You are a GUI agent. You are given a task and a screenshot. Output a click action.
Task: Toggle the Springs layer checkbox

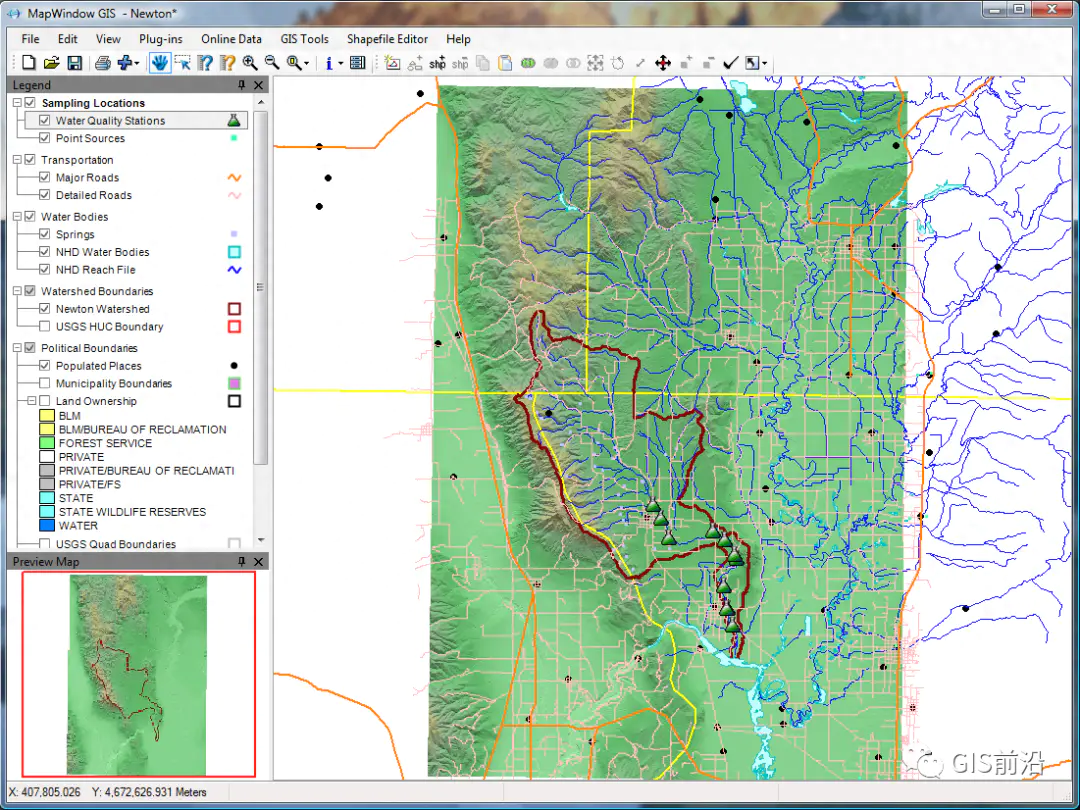(45, 235)
